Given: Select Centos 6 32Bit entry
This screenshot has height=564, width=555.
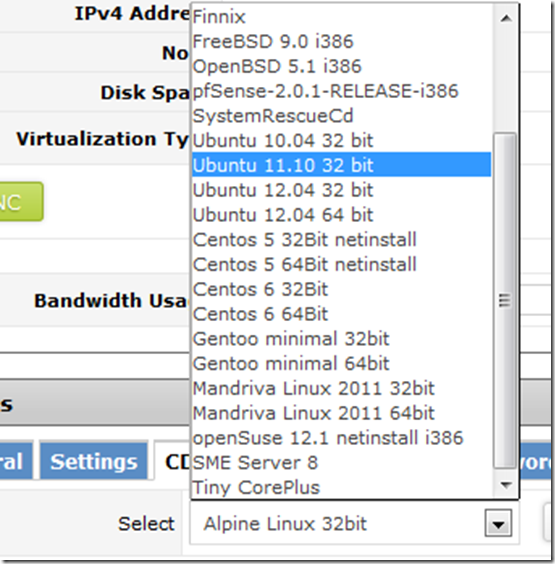Looking at the screenshot, I should pos(342,289).
